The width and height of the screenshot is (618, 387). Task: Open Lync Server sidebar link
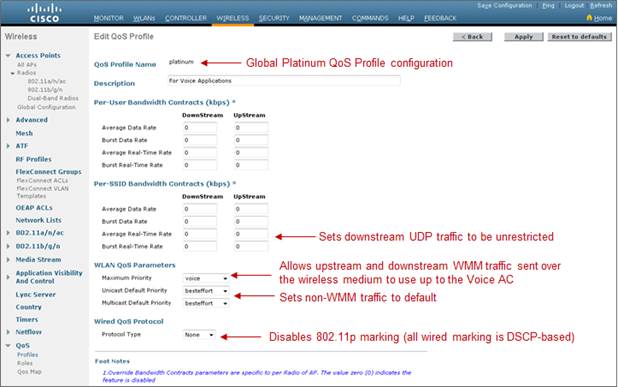(x=35, y=295)
